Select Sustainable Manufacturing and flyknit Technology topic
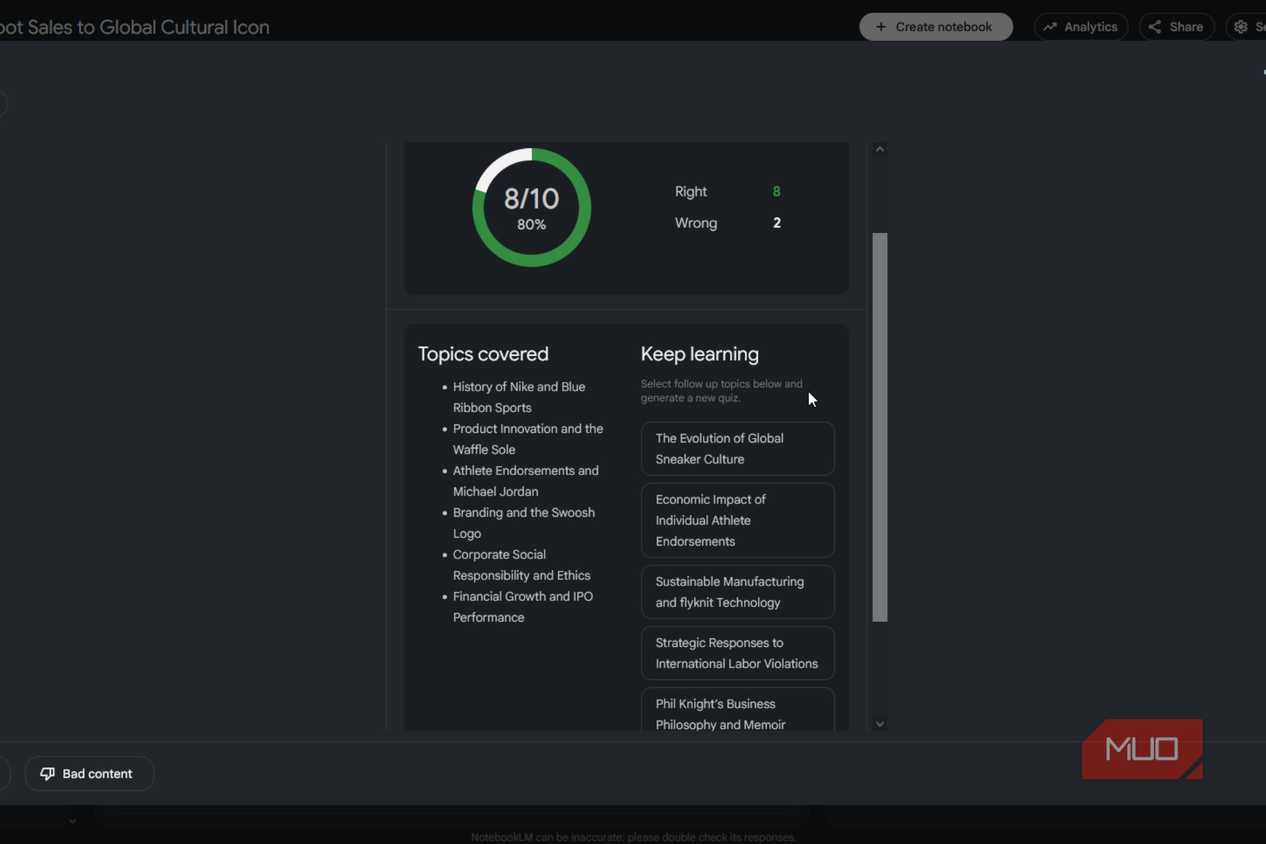1266x844 pixels. click(737, 592)
